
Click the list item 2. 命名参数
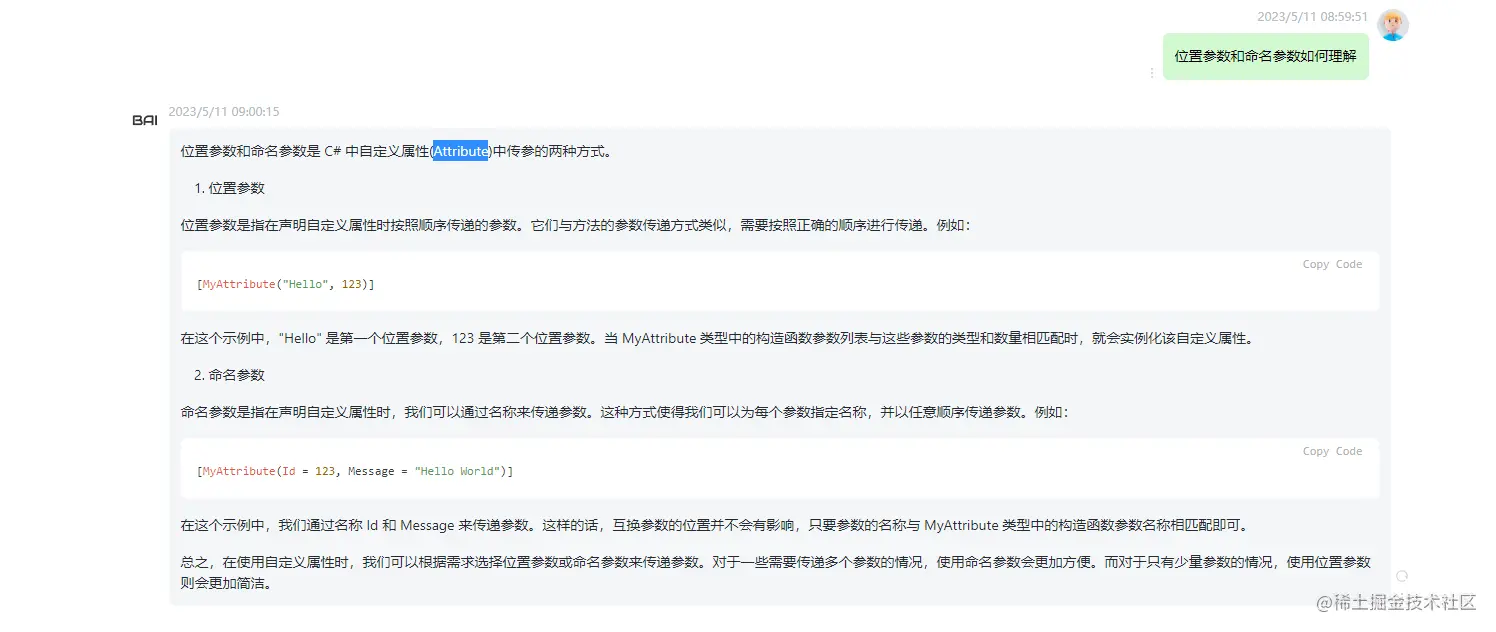point(229,375)
